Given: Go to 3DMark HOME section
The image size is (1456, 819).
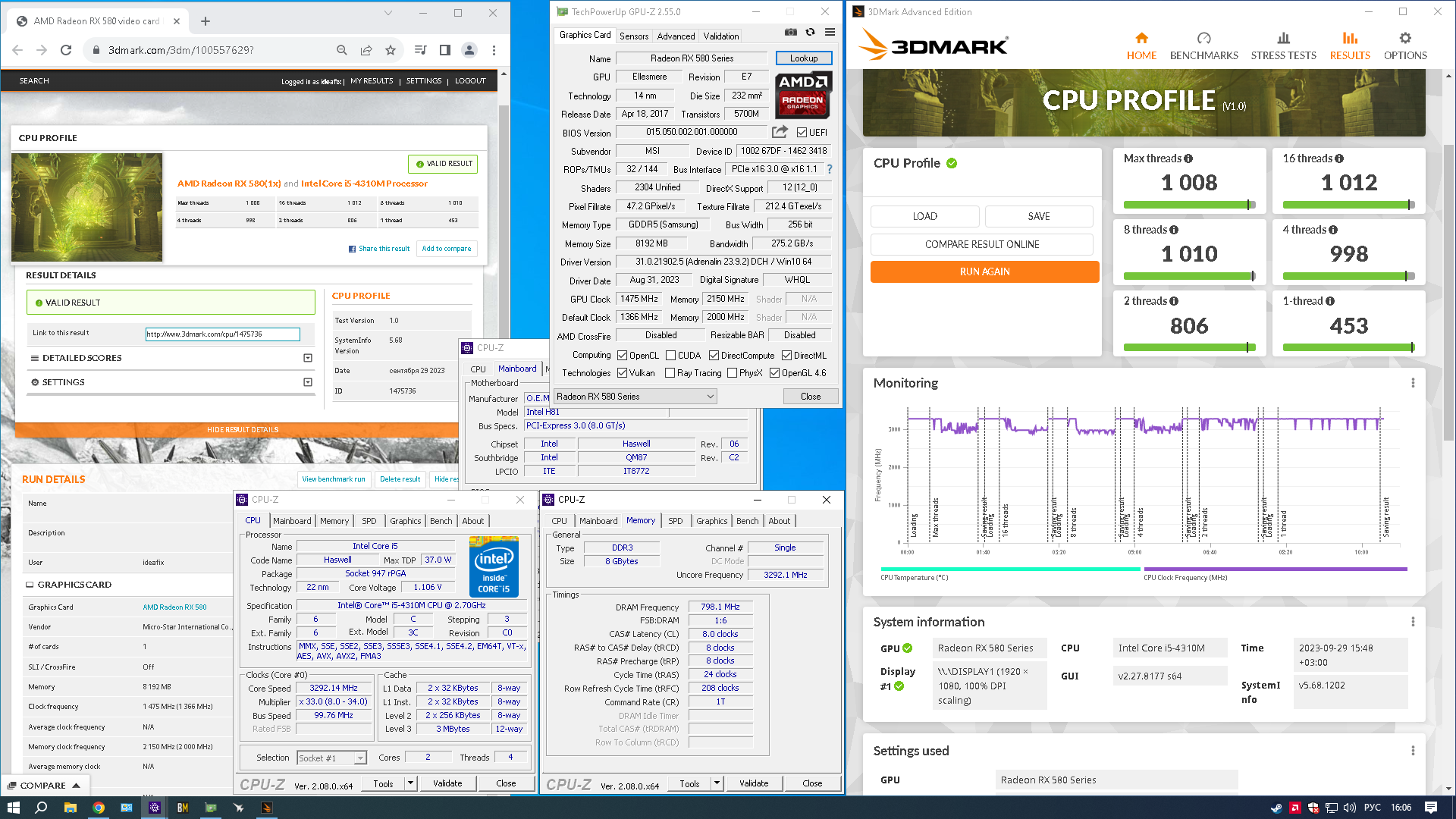Looking at the screenshot, I should tap(1141, 45).
